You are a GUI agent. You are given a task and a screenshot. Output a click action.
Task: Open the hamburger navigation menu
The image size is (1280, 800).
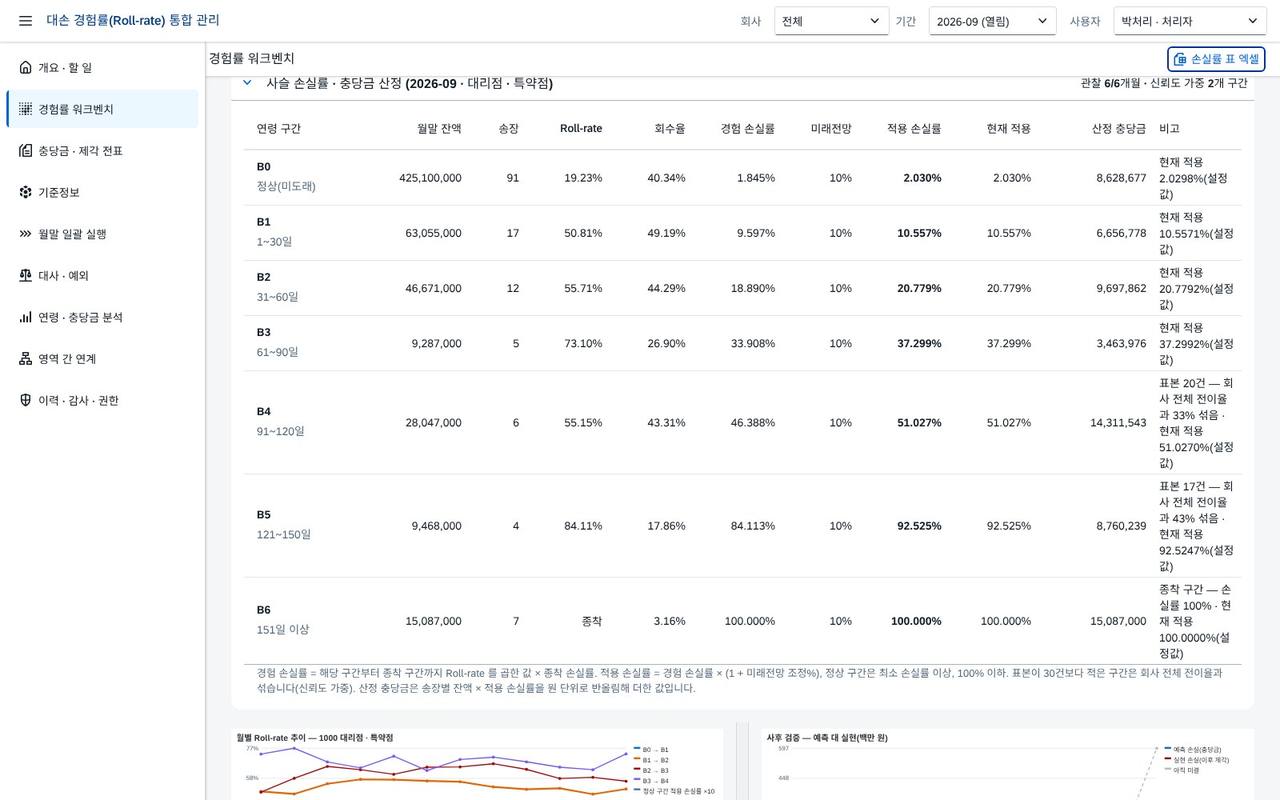(25, 21)
